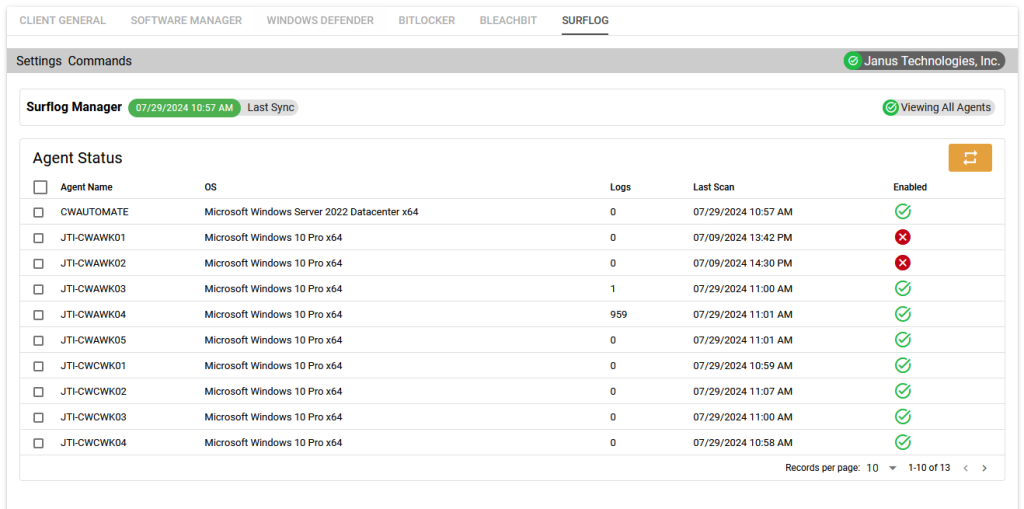
Task: Click green check icon beside Janus Technologies
Action: coord(852,61)
